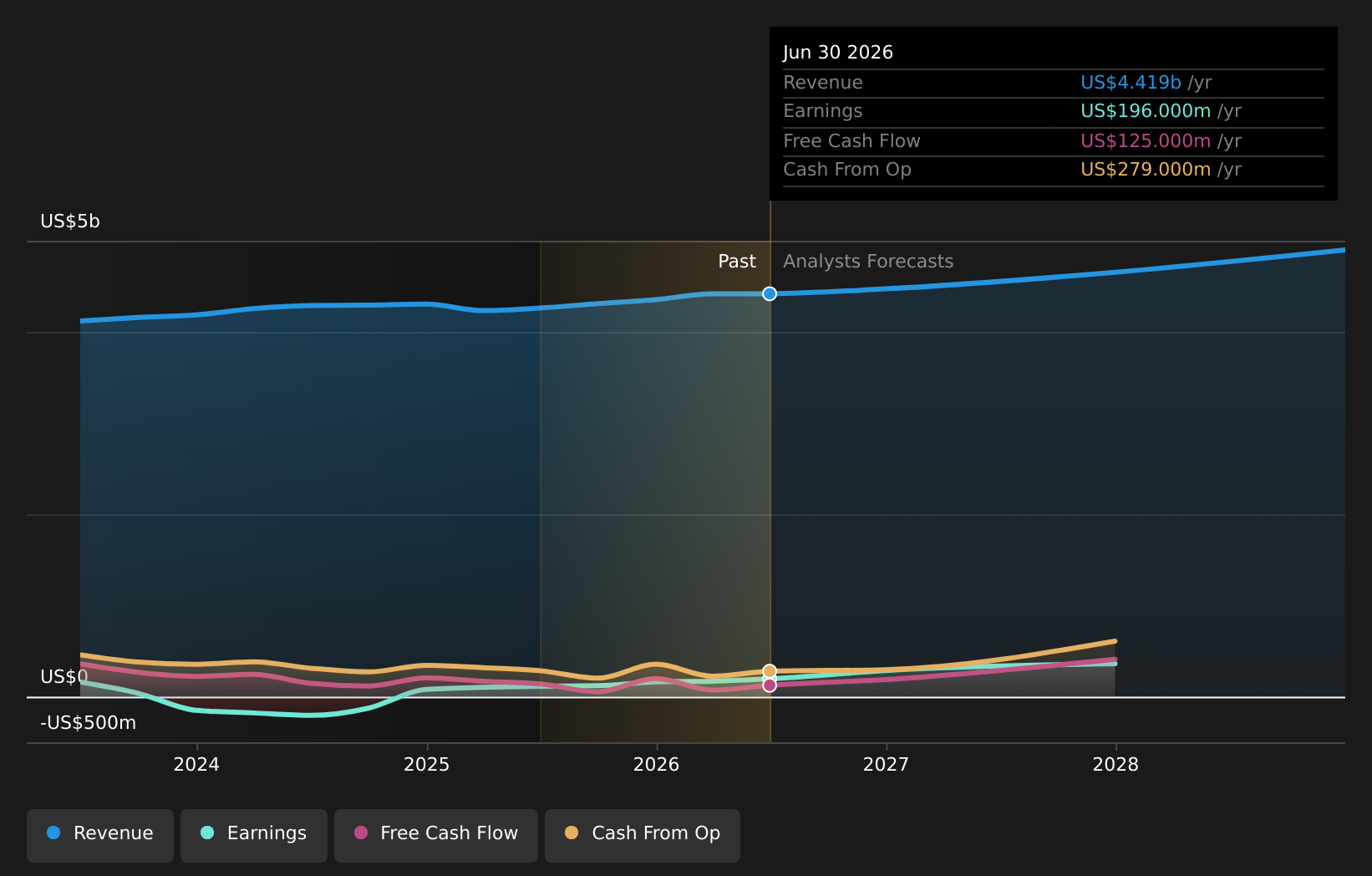Toggle the Free Cash Flow legend button
The image size is (1372, 876).
pos(436,835)
